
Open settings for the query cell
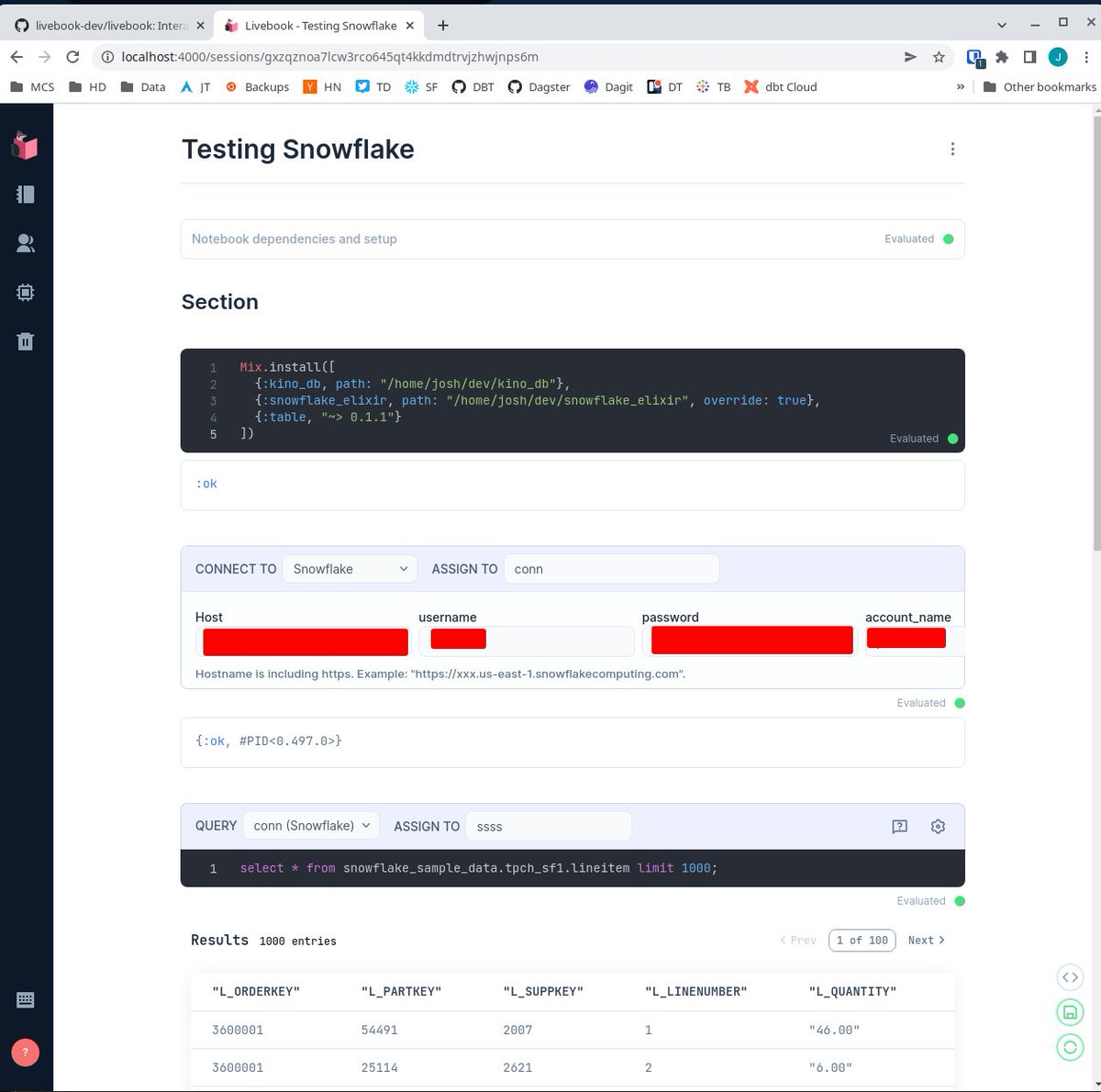tap(938, 826)
